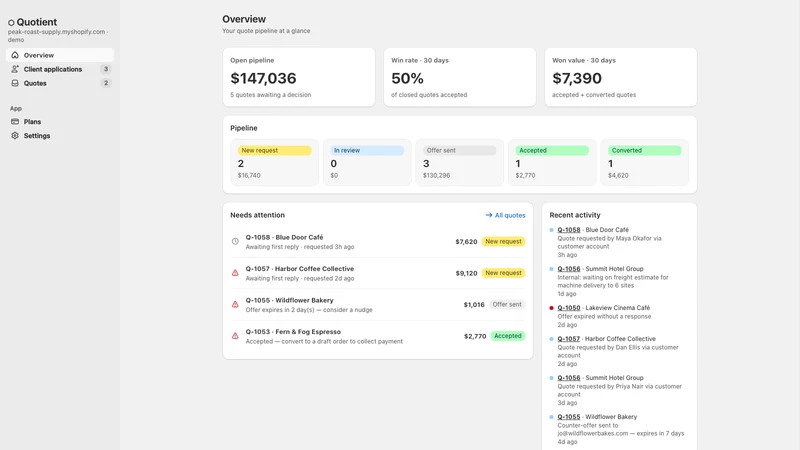
Task: Click the $1,016 amount for Wildflower Bakery
Action: click(x=474, y=305)
